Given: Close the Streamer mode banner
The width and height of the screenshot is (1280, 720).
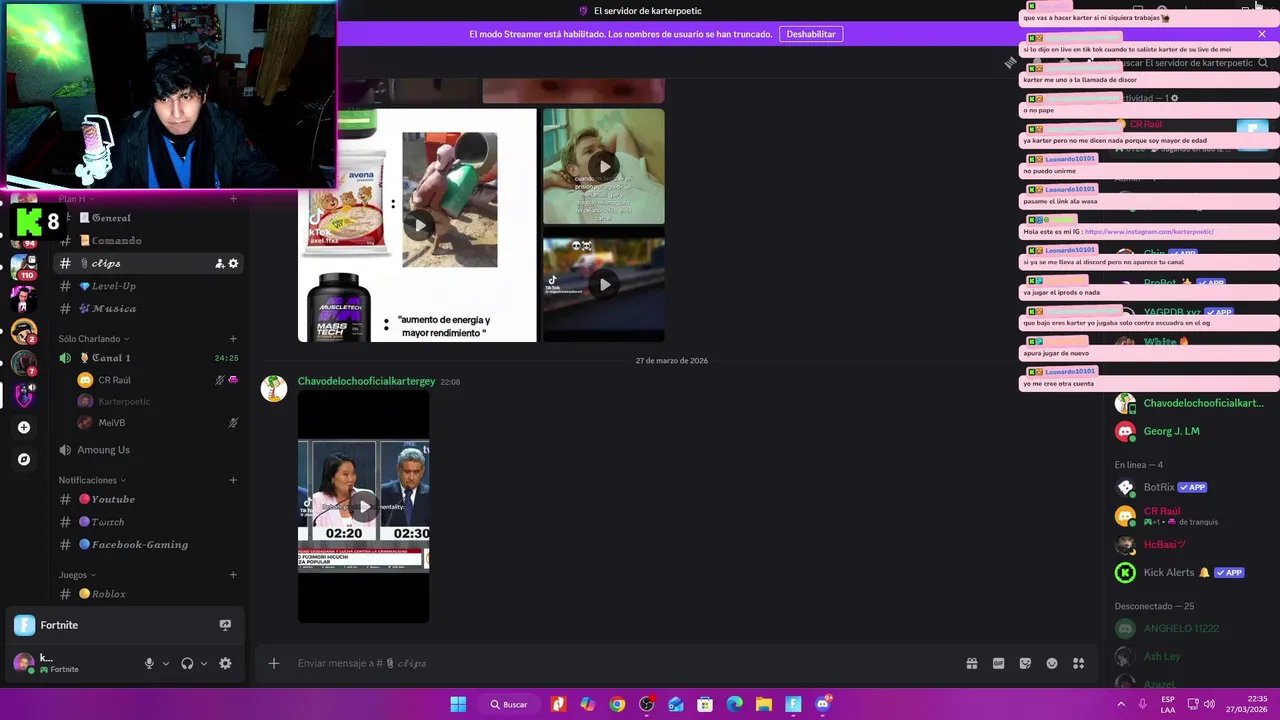Looking at the screenshot, I should (x=1262, y=34).
